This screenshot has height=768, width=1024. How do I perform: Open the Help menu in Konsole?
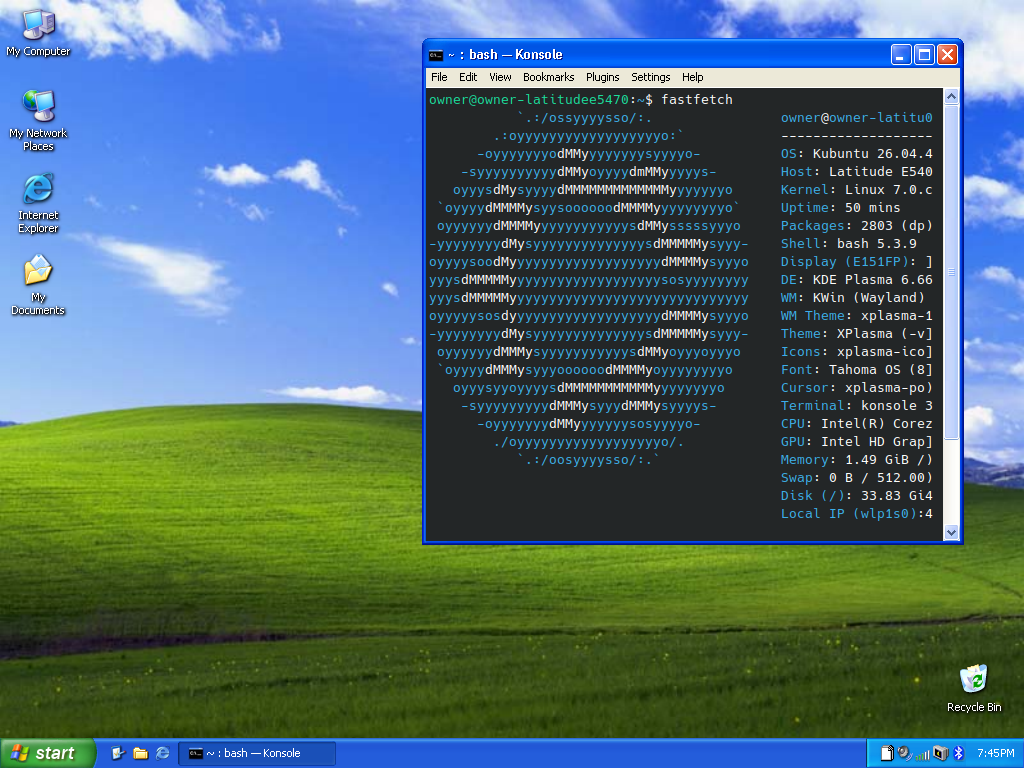coord(692,77)
